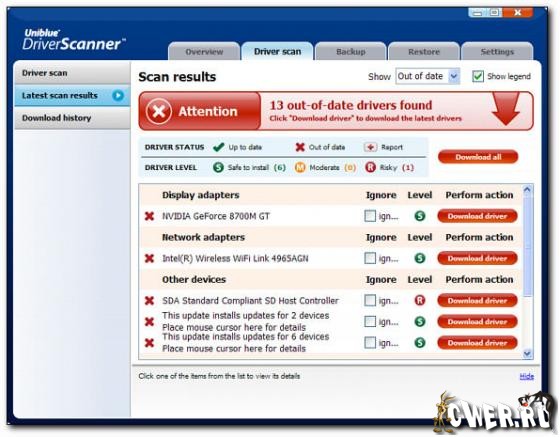Select Intel(R) Wireless WiFi Link 4965AGN entry
This screenshot has width=560, height=437.
[235, 258]
